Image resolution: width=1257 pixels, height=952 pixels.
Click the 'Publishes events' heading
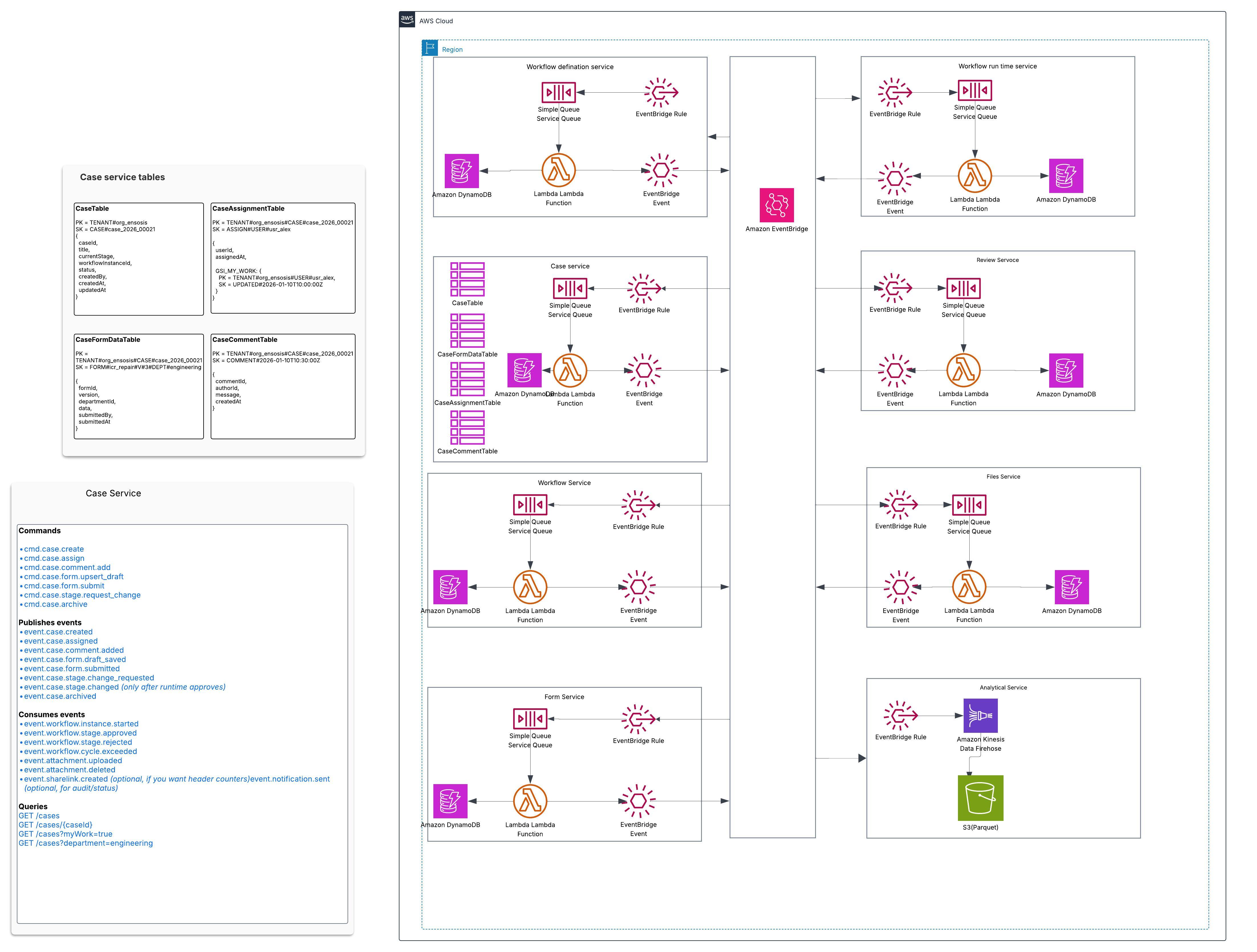point(50,623)
